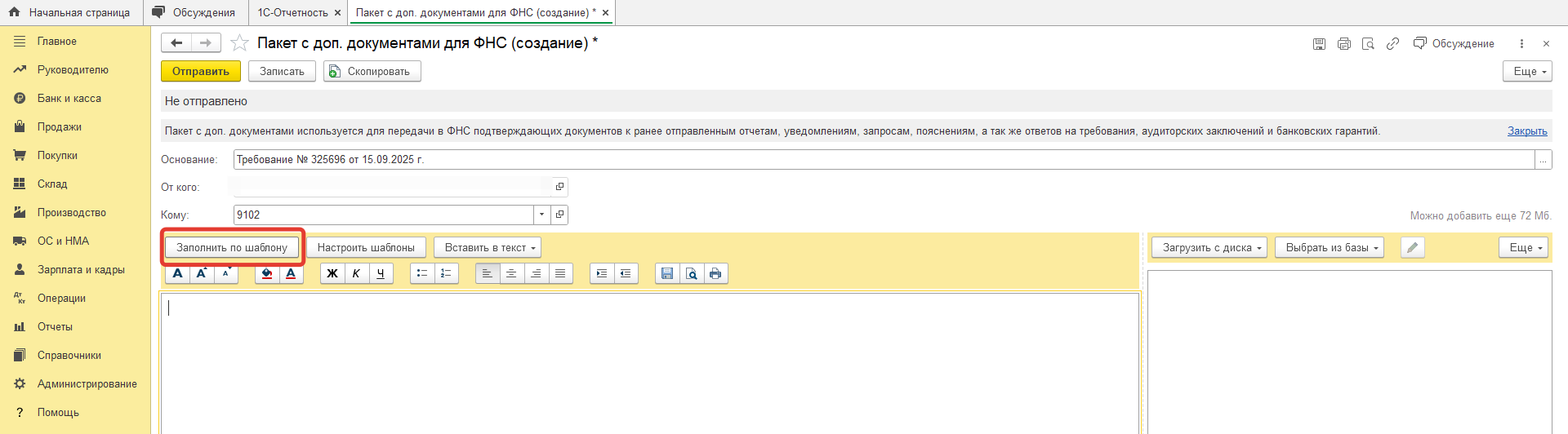Center-align the text
This screenshot has height=434, width=1568.
pos(511,274)
